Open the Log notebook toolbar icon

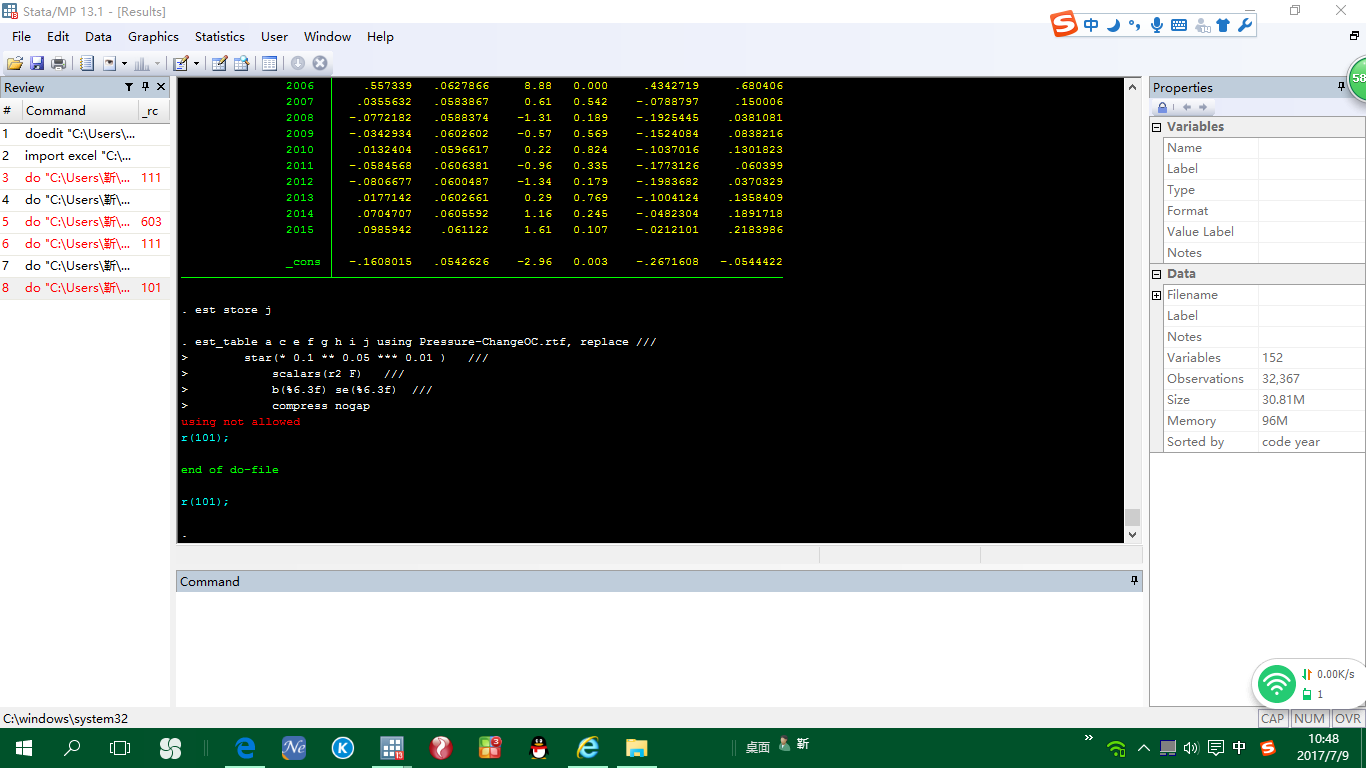(x=87, y=63)
